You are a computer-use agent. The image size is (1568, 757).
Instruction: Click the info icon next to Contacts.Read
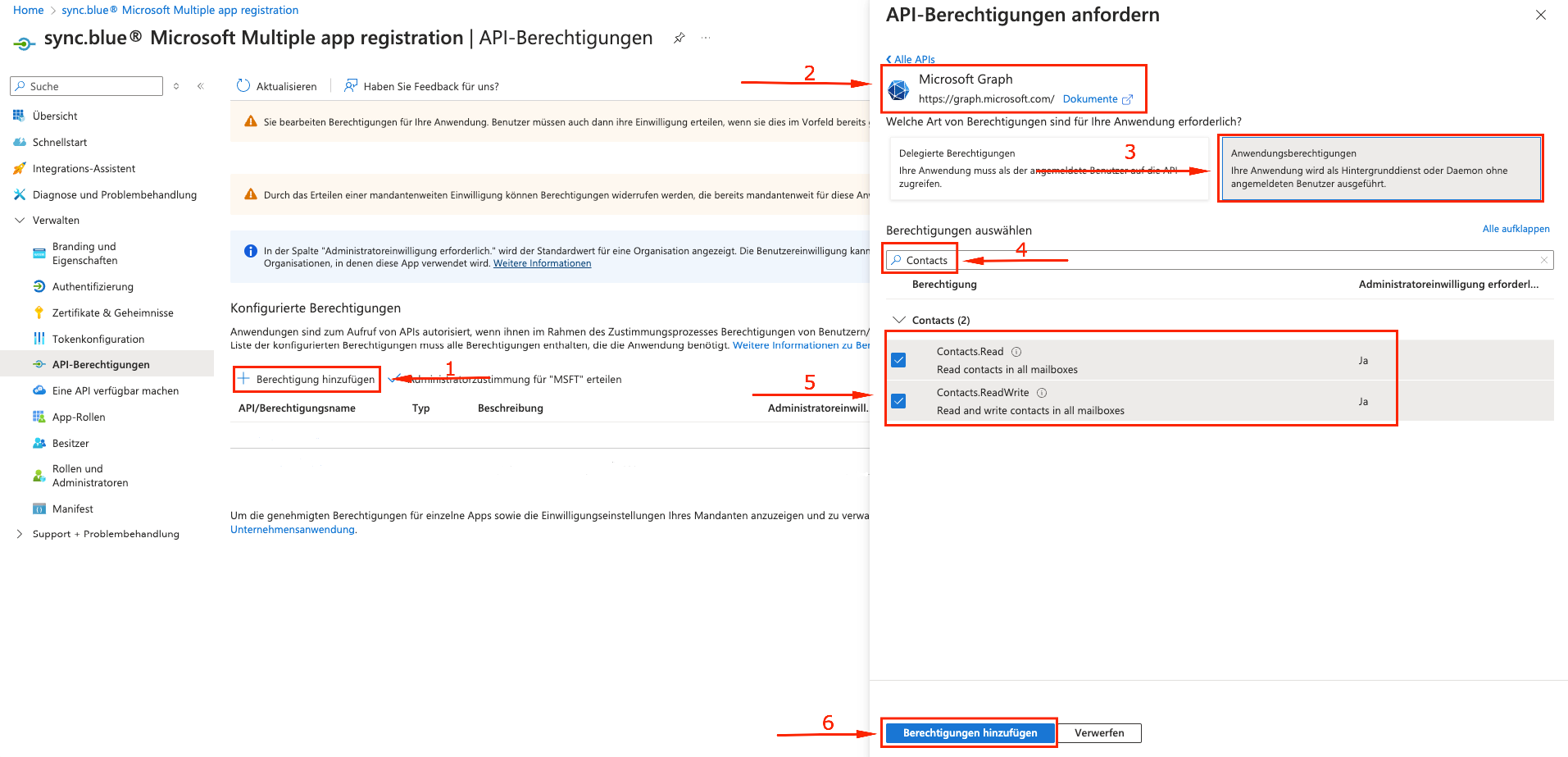coord(1016,352)
